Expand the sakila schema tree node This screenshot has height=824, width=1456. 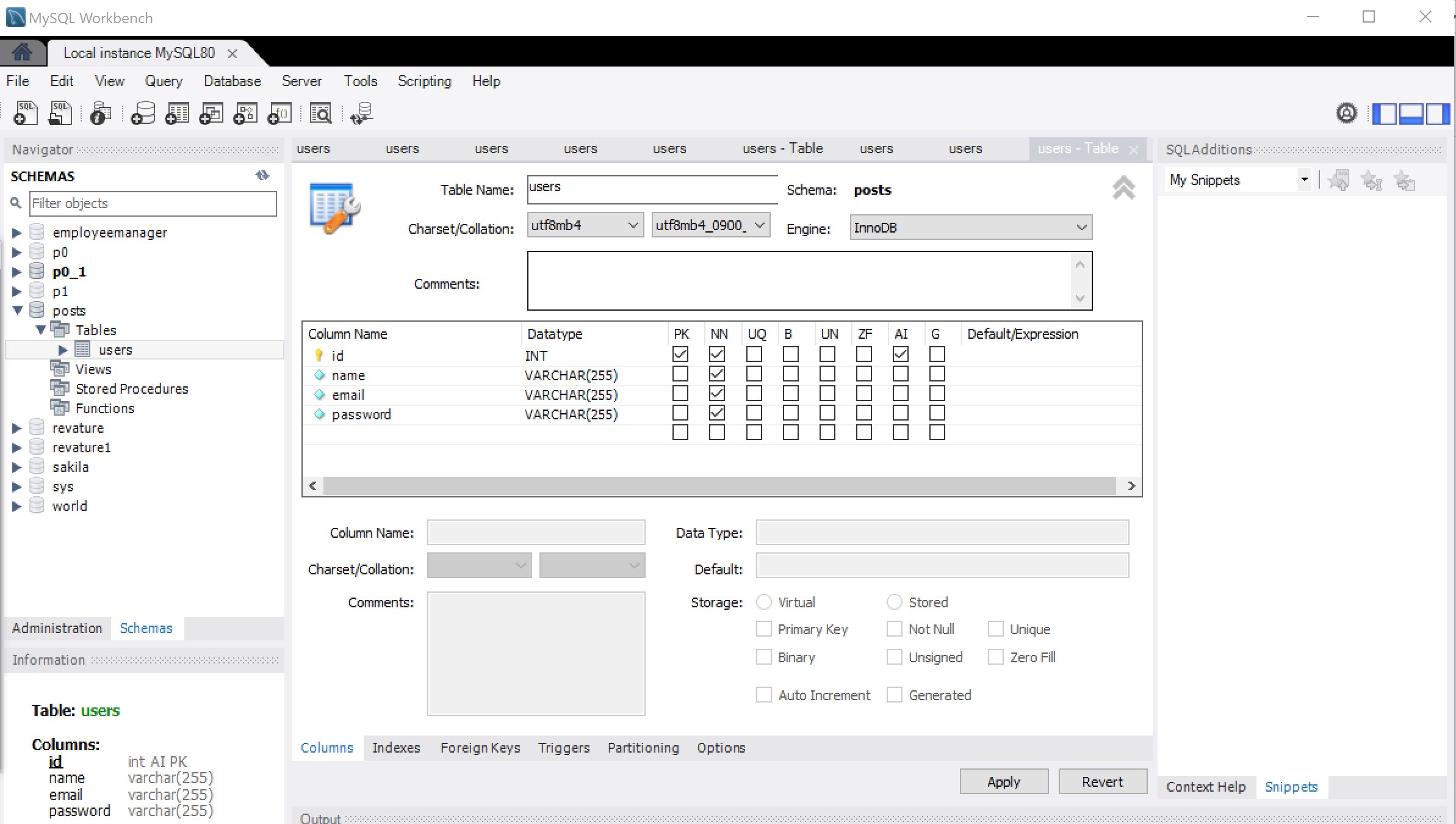click(x=17, y=467)
